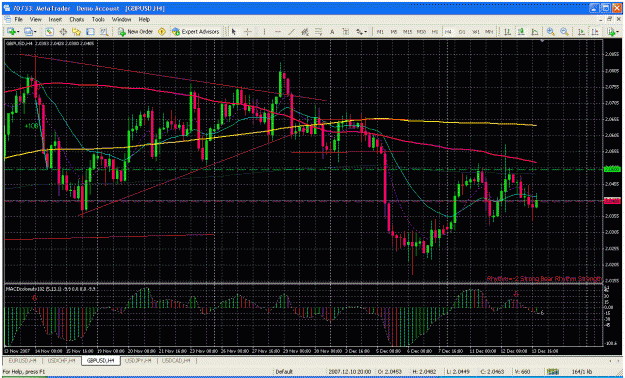Switch to the USDCAD,H4 chart tab

coord(176,361)
